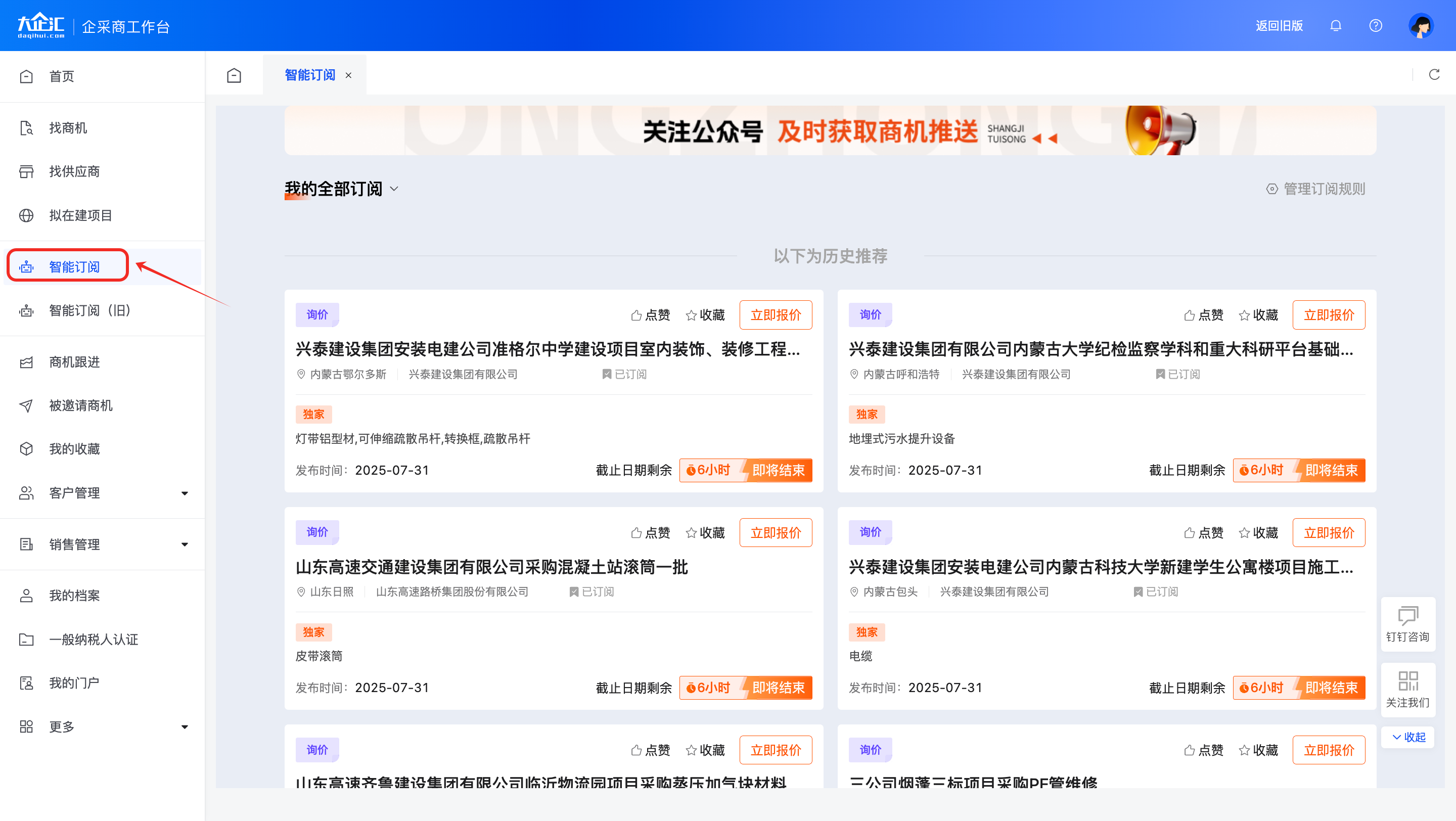Screen dimensions: 1456x821
Task: Click the 关注公众号 promotional banner
Action: tap(830, 130)
